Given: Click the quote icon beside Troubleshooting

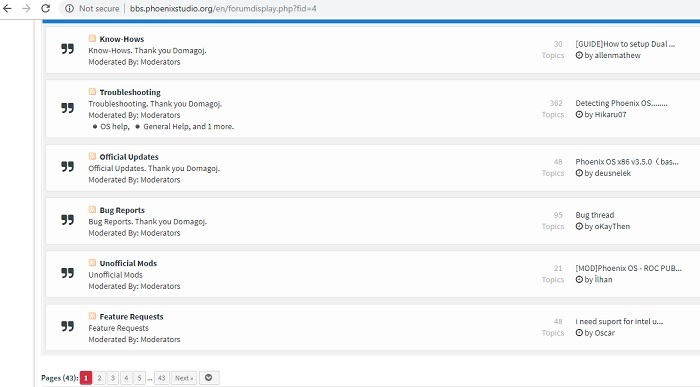Looking at the screenshot, I should [x=67, y=108].
